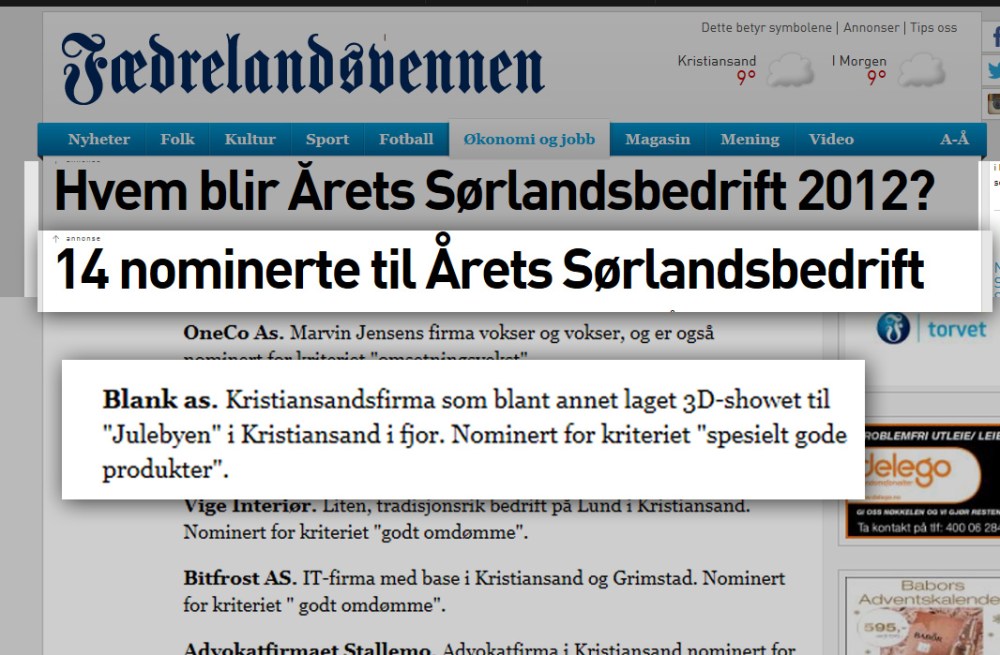The width and height of the screenshot is (1000, 655).
Task: Click the Torvet round F logo
Action: [893, 328]
